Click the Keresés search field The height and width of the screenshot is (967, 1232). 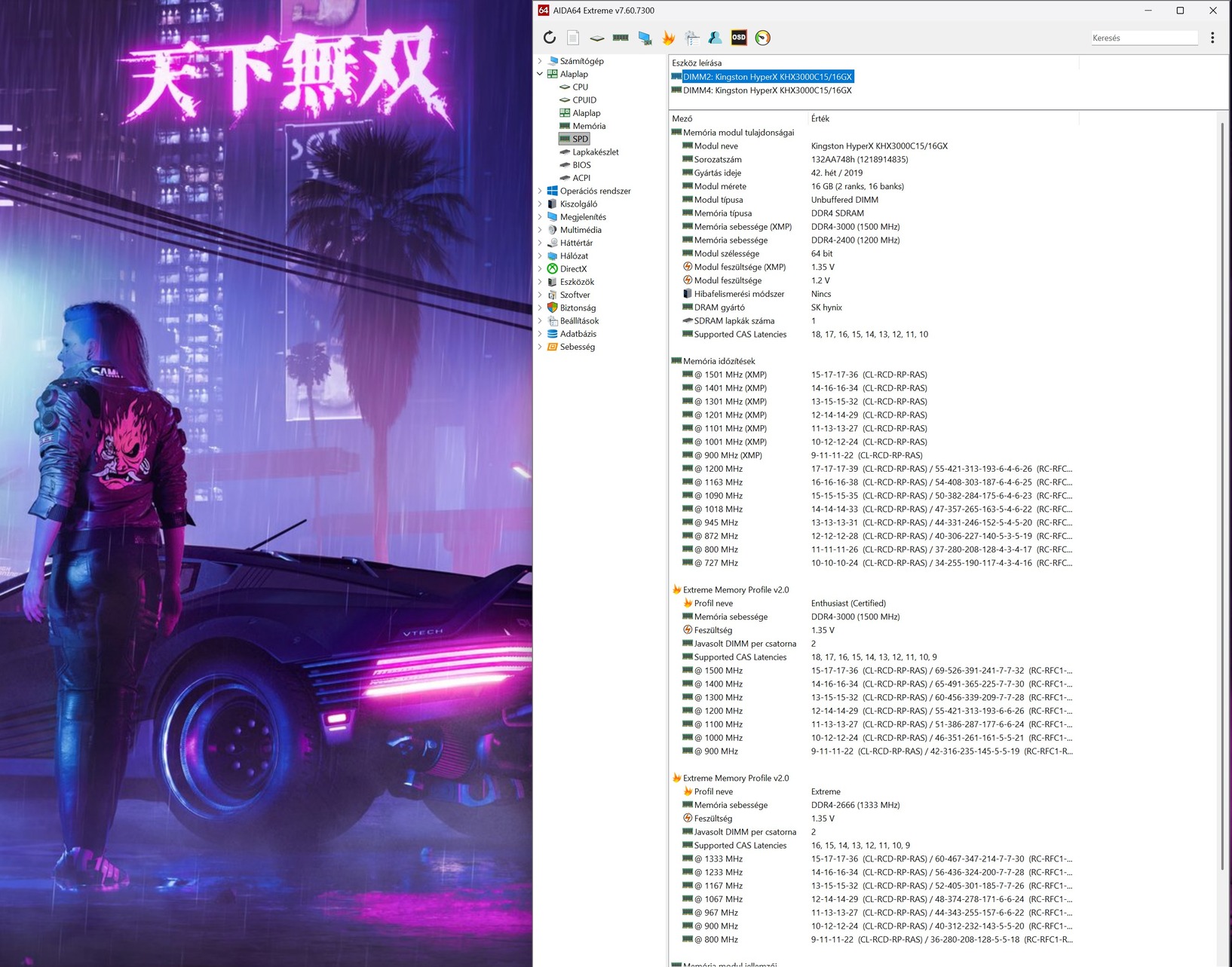[x=1144, y=38]
